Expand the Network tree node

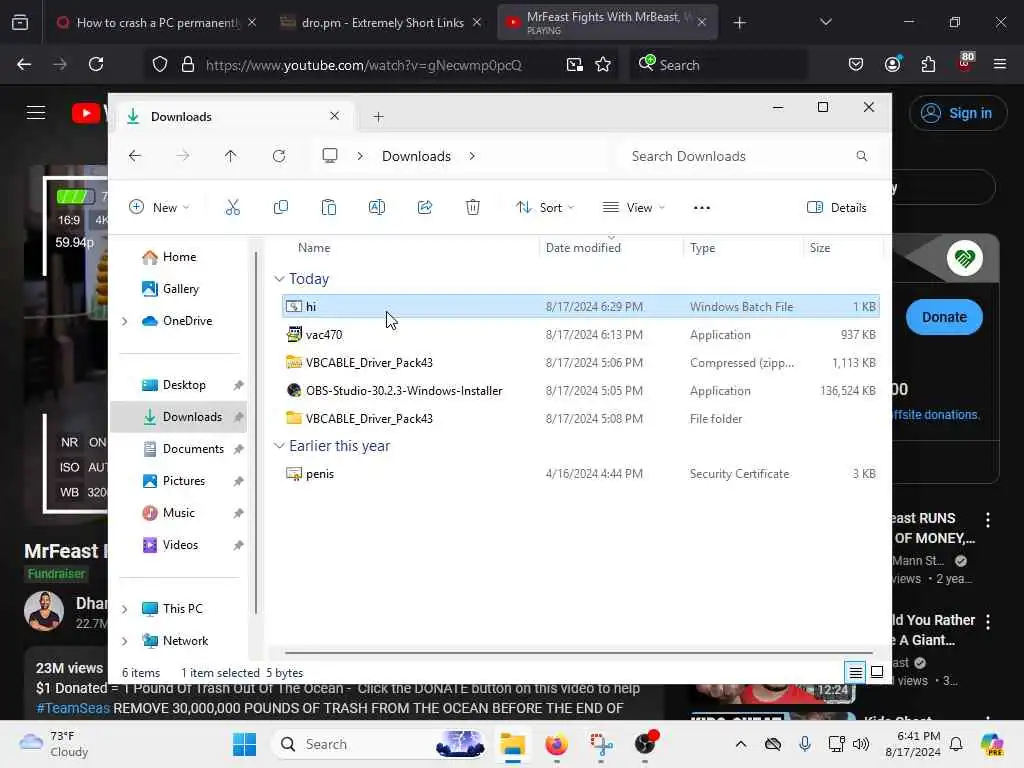pos(125,641)
